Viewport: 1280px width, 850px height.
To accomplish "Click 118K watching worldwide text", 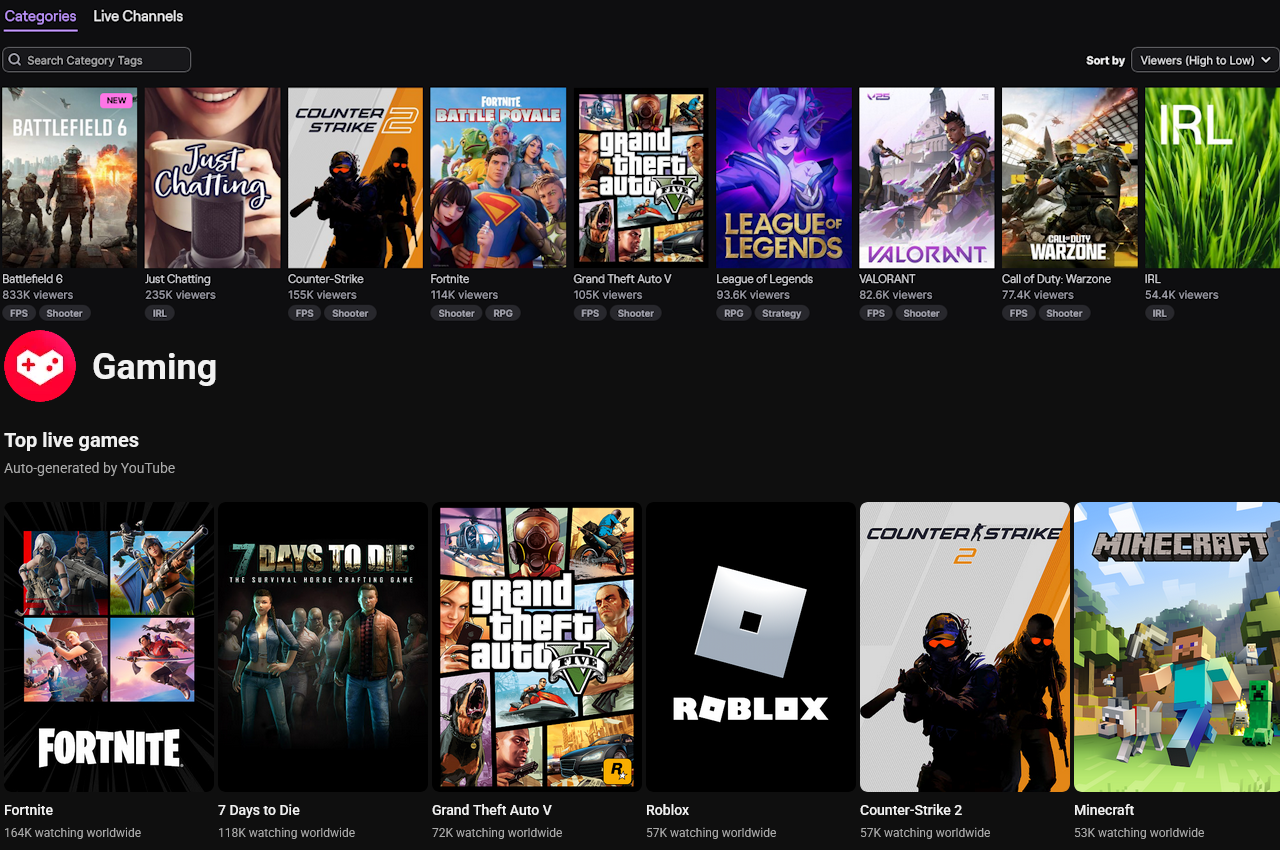I will pos(287,833).
